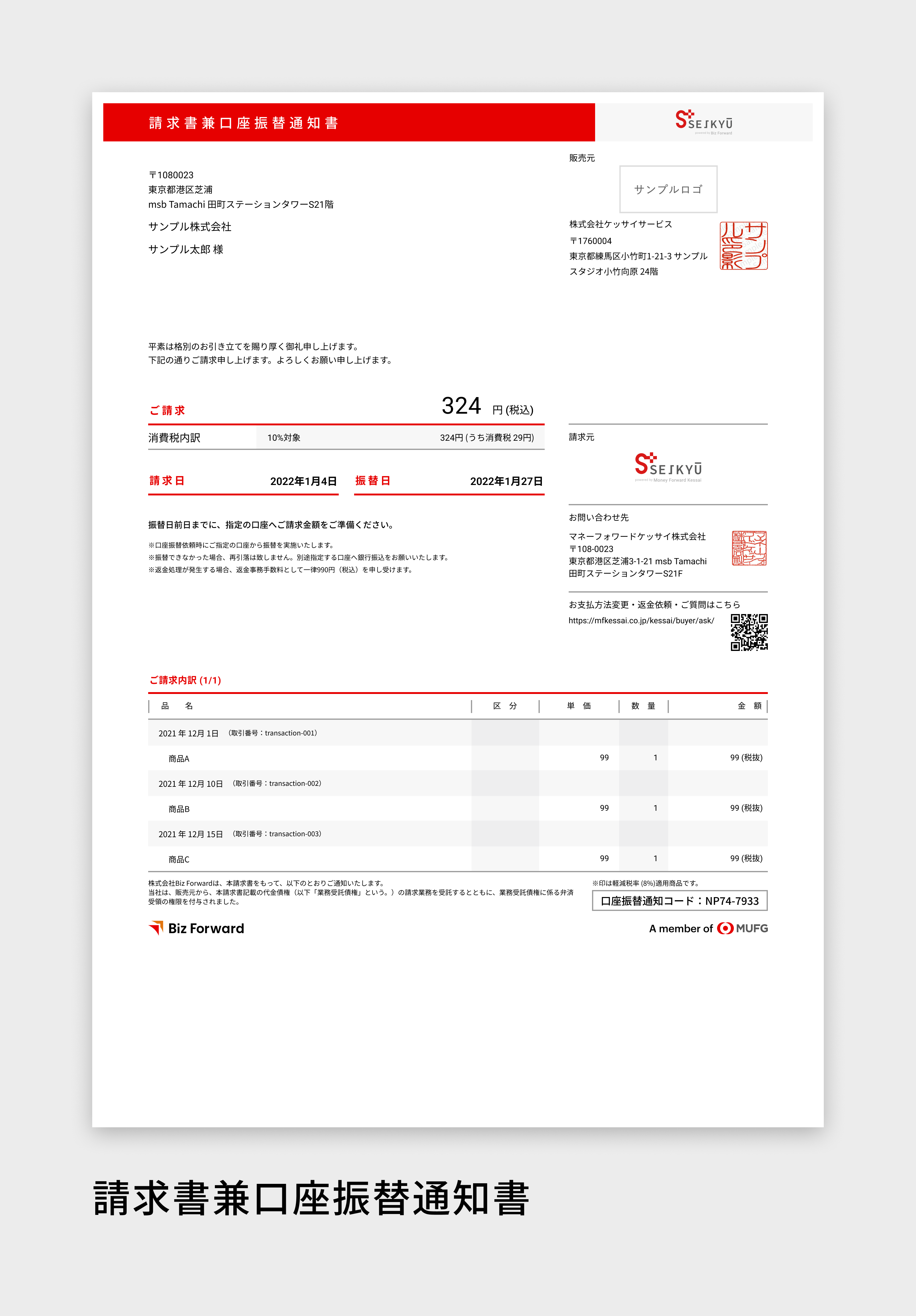Screen dimensions: 916x1316
Task: Click the address line msb Tamachi 田町ステーションタワーS21階
Action: (241, 205)
